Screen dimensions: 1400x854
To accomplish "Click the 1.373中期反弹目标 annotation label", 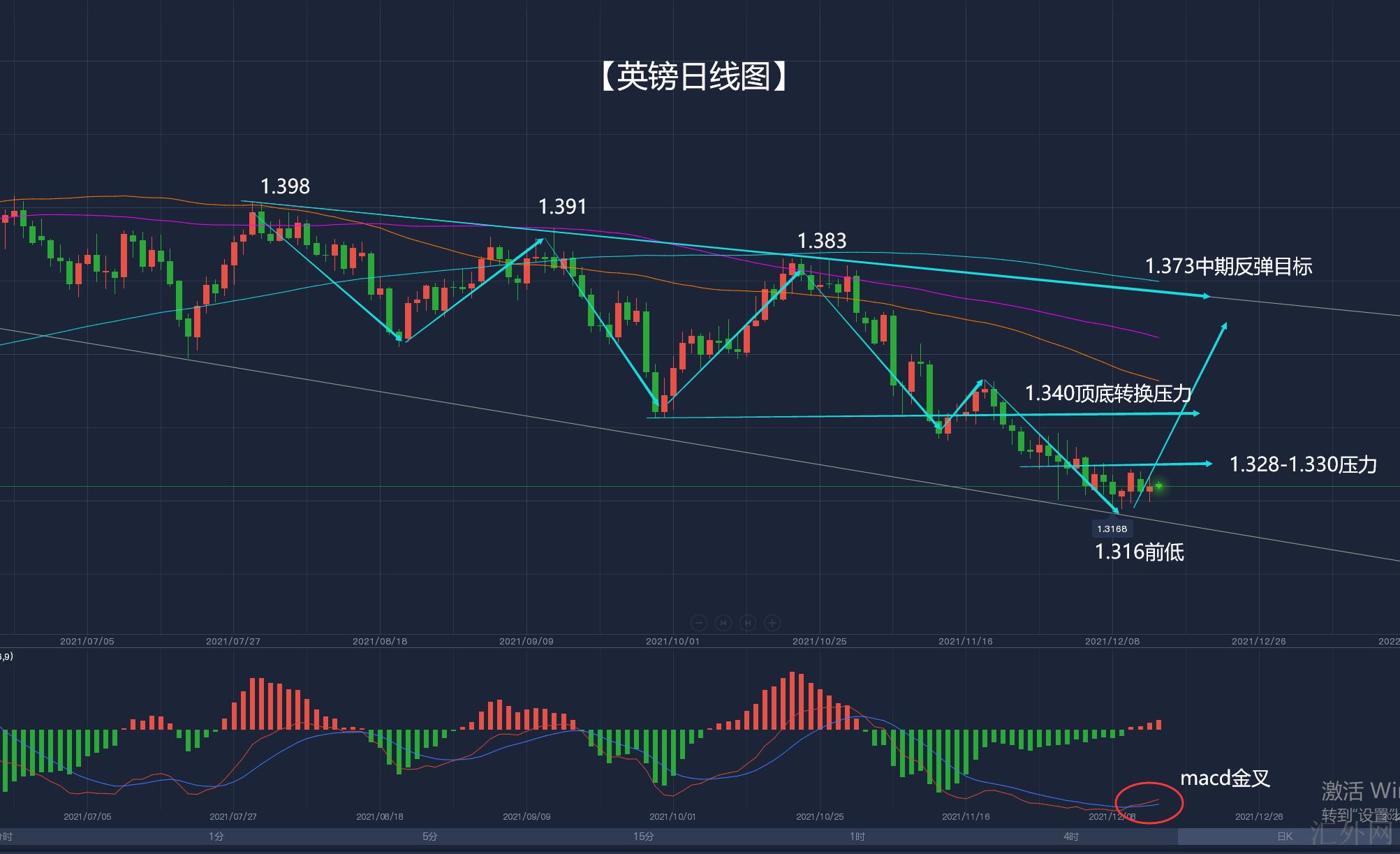I will [1228, 266].
